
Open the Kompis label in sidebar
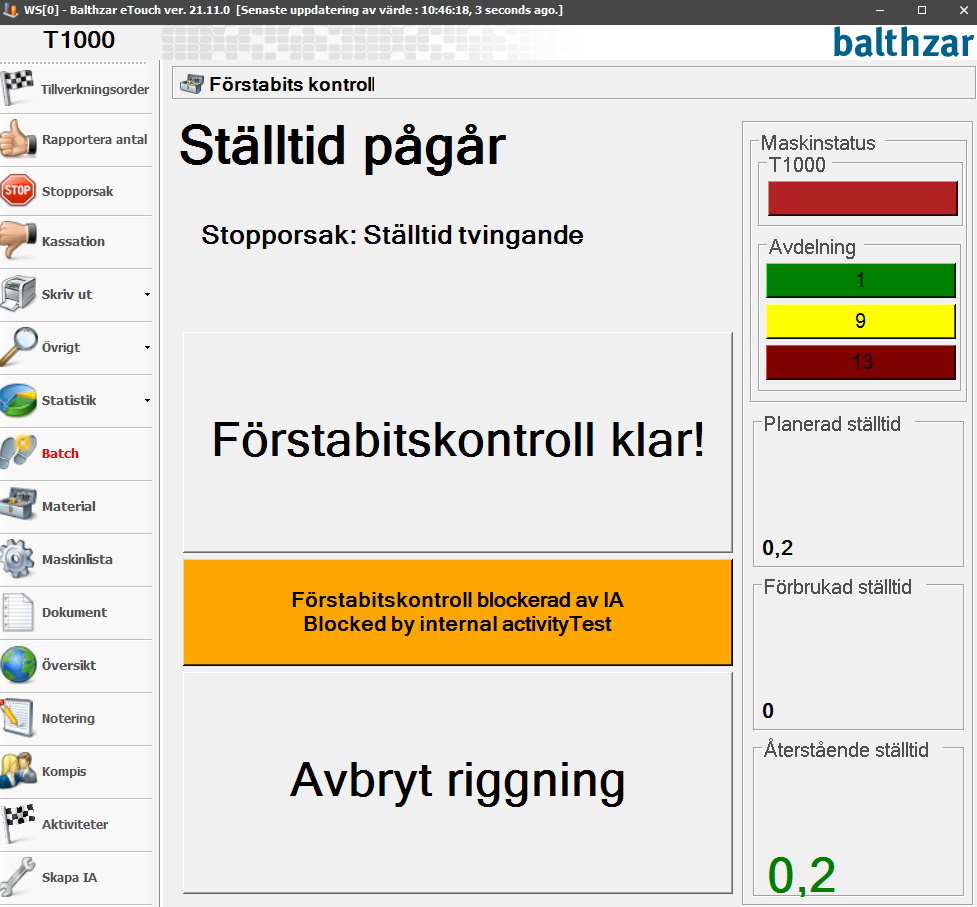coord(64,771)
